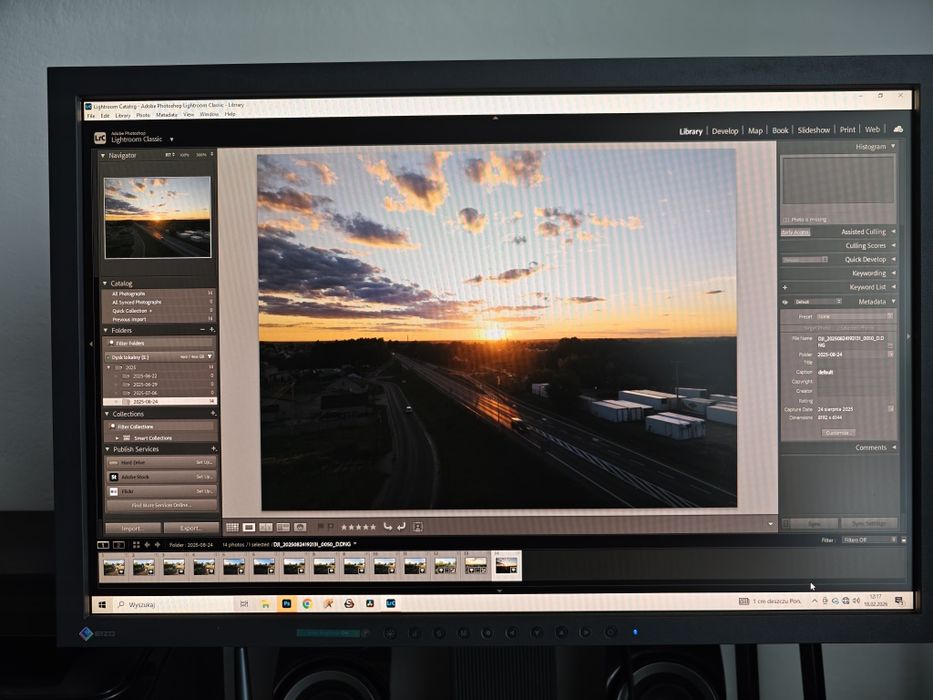Click Find More Services Online

(161, 505)
